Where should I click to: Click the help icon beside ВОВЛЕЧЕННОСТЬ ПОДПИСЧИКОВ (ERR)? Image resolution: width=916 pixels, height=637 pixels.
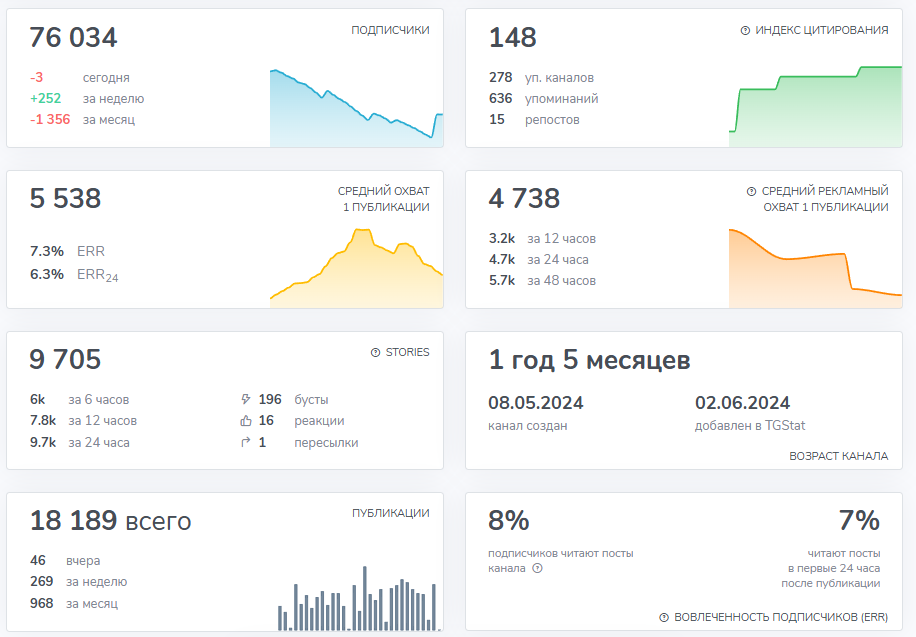(x=664, y=617)
